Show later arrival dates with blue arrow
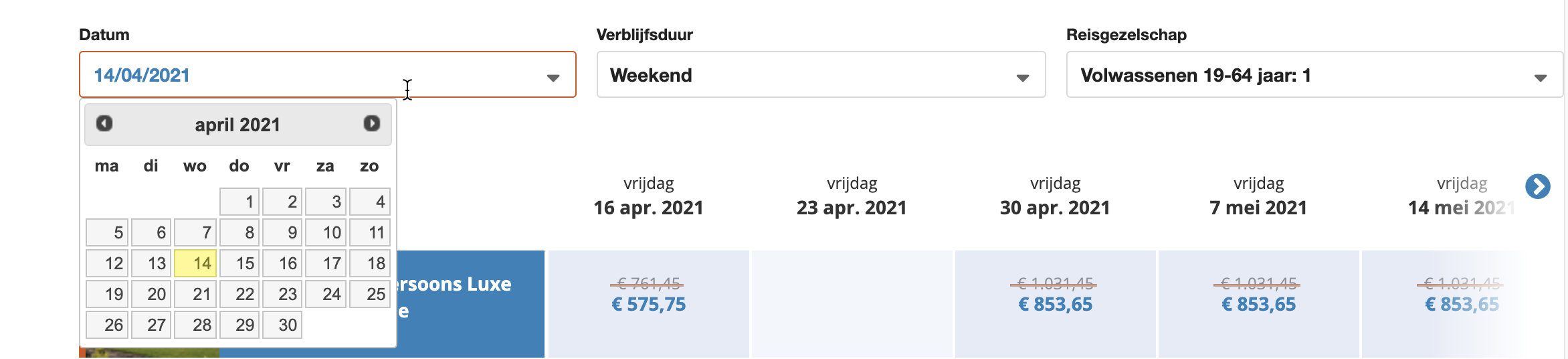The height and width of the screenshot is (359, 1568). 1538,186
